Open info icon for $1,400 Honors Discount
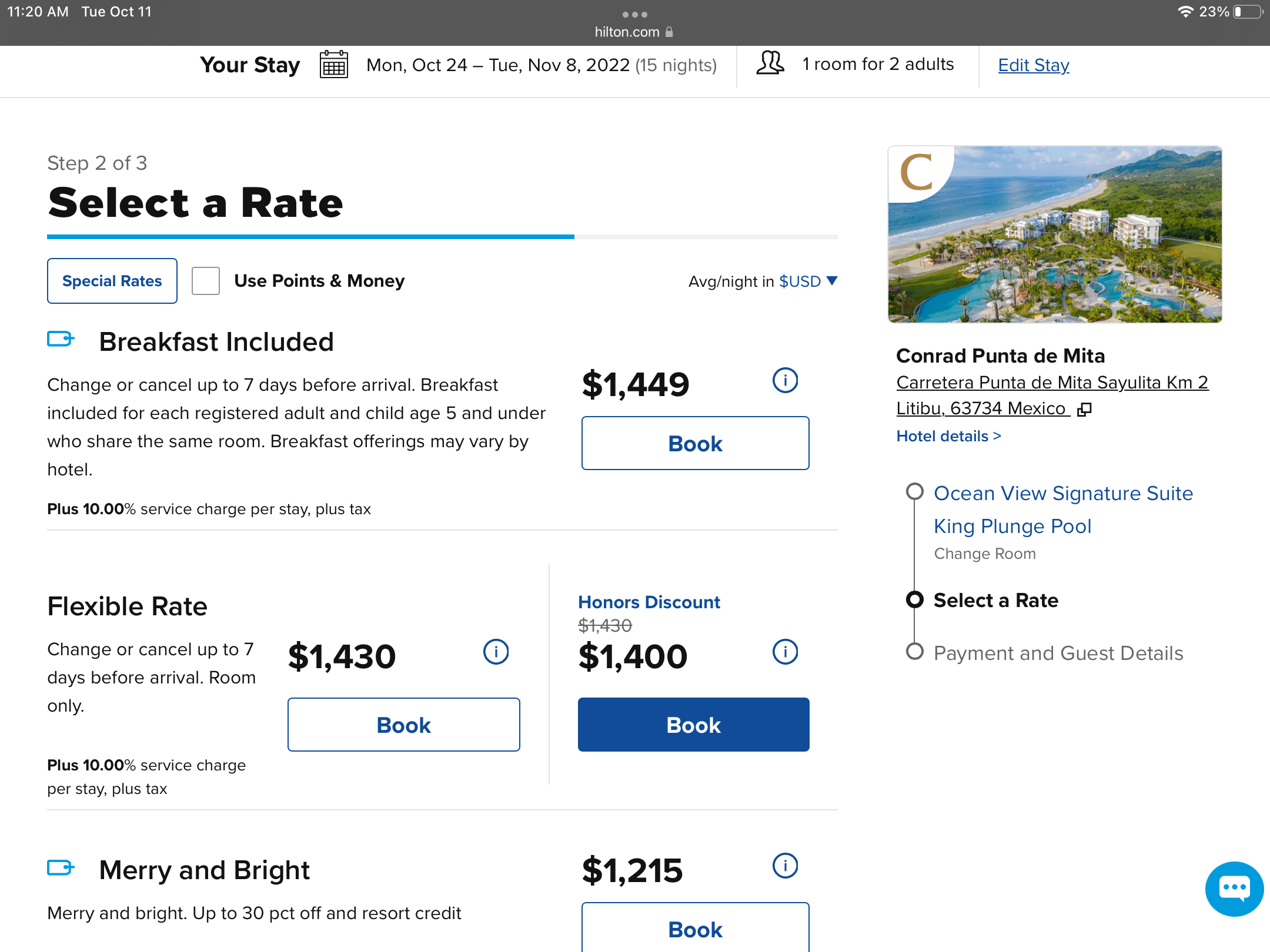 pyautogui.click(x=785, y=652)
